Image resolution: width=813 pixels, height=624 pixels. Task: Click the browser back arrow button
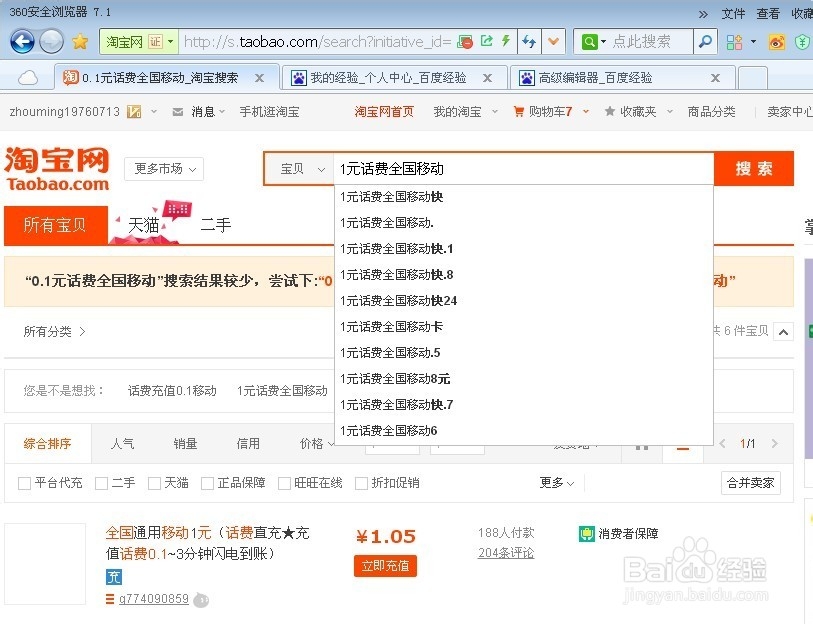tap(22, 41)
